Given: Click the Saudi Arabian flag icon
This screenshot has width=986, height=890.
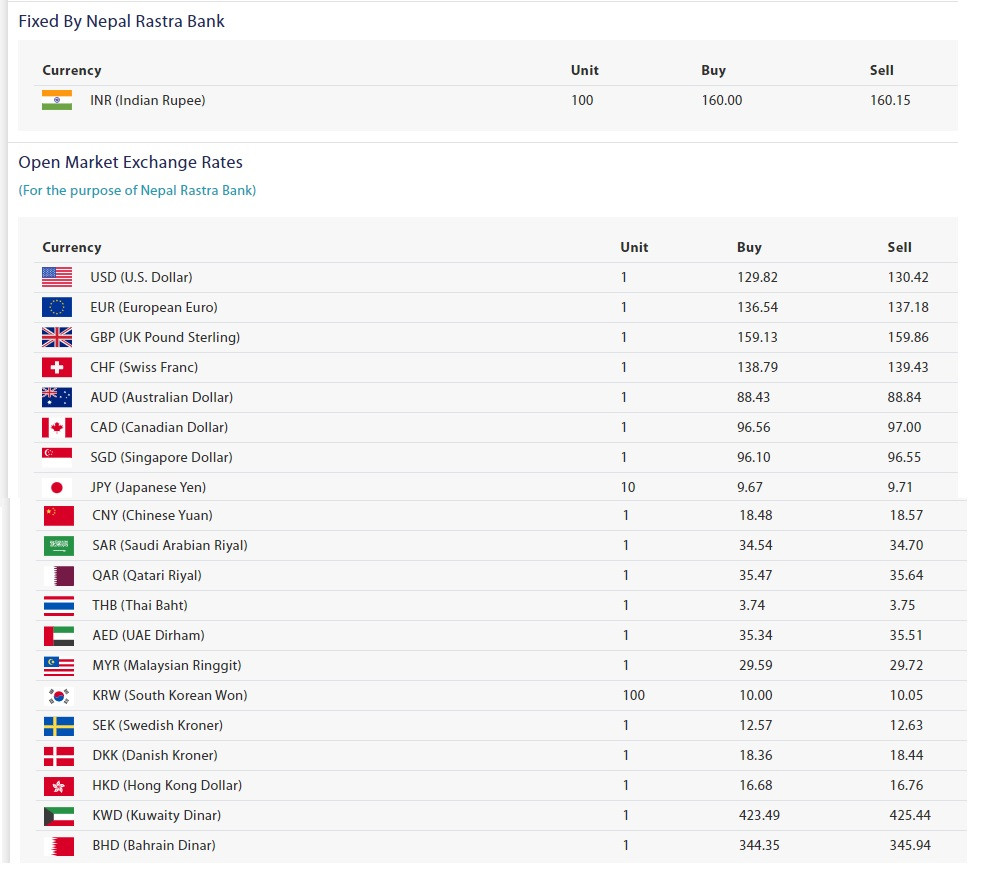Looking at the screenshot, I should coord(58,545).
